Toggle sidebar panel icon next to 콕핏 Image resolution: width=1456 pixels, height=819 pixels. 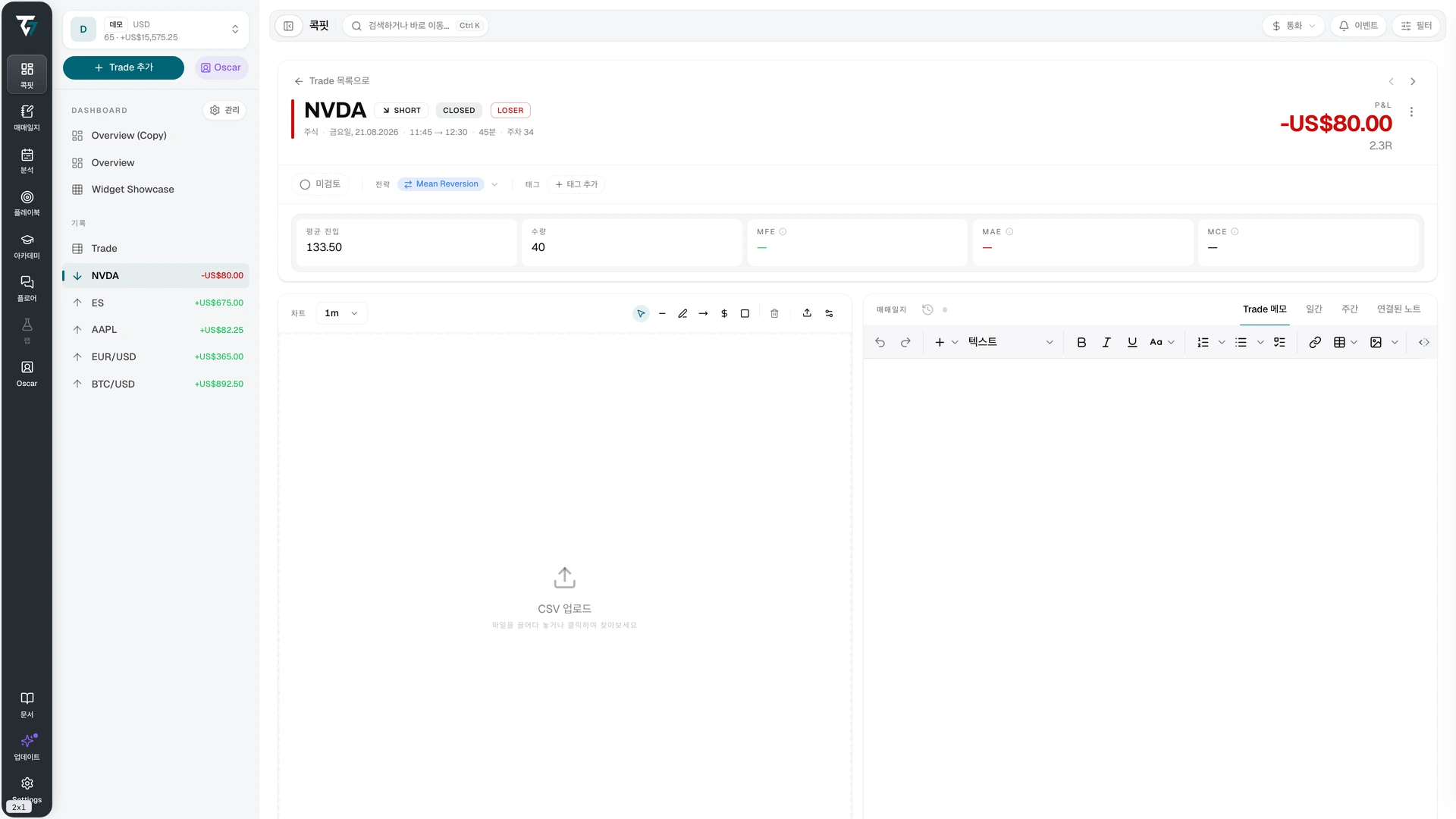288,26
